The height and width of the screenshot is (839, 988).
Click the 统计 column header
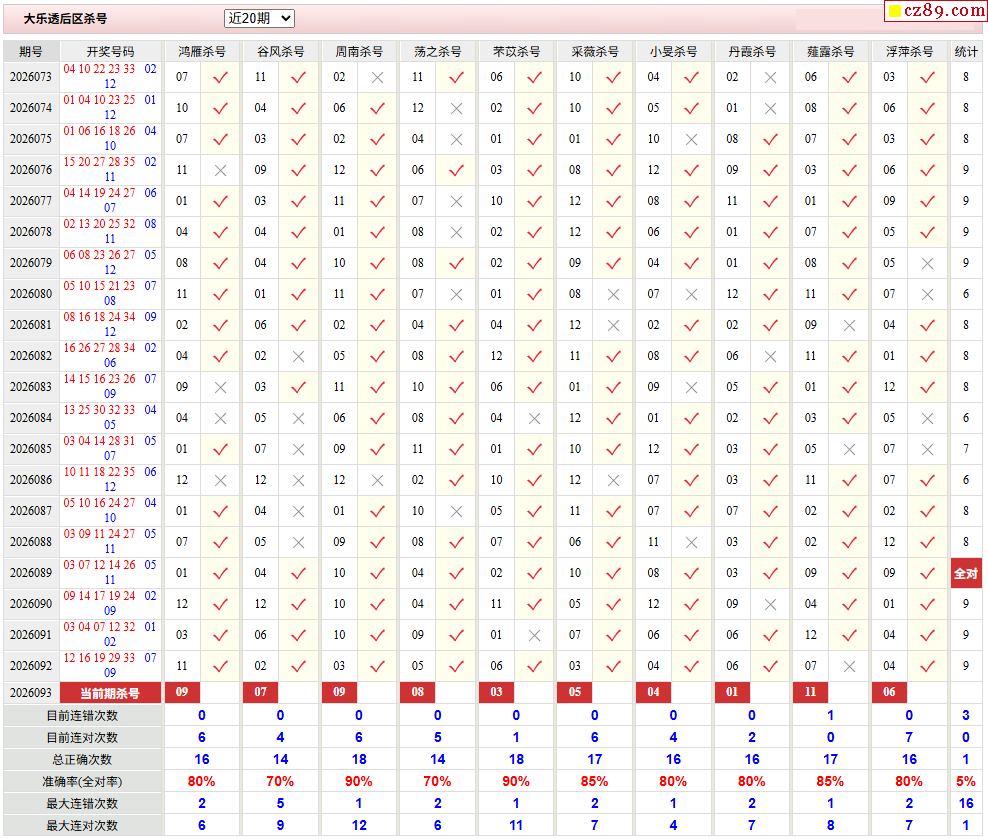[x=965, y=52]
